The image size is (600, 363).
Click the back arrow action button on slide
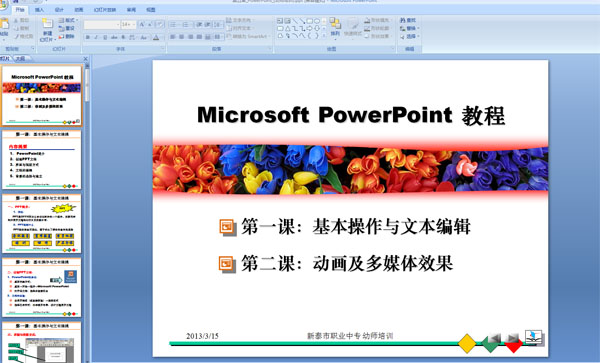pos(494,338)
